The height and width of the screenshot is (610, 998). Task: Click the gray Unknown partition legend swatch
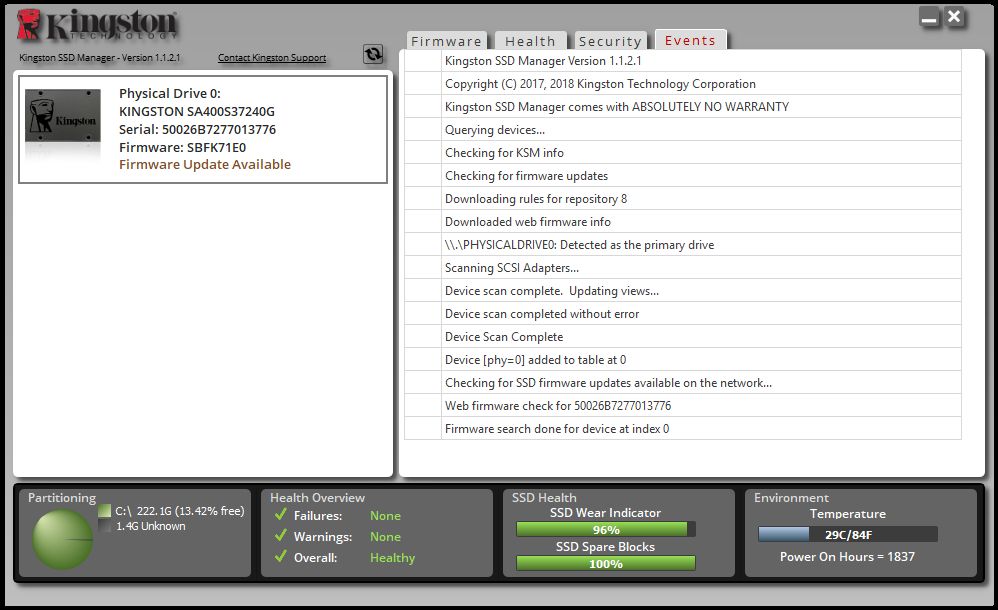click(x=104, y=526)
